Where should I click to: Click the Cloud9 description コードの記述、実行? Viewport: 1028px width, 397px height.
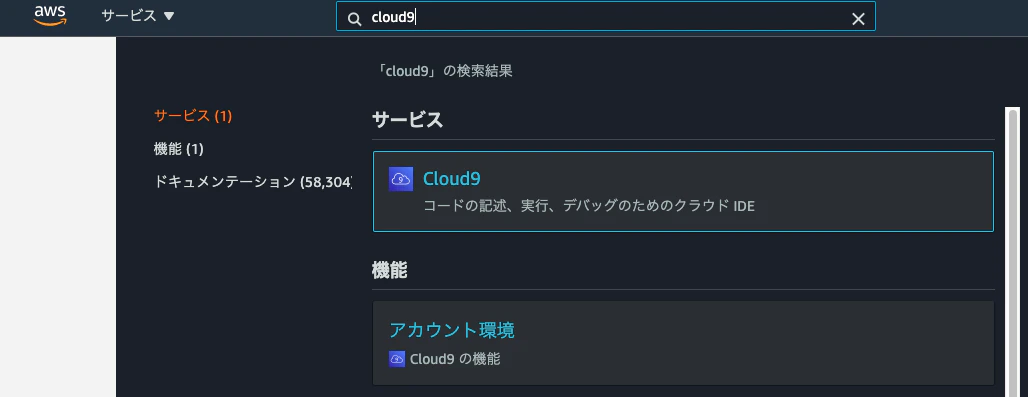[x=589, y=206]
